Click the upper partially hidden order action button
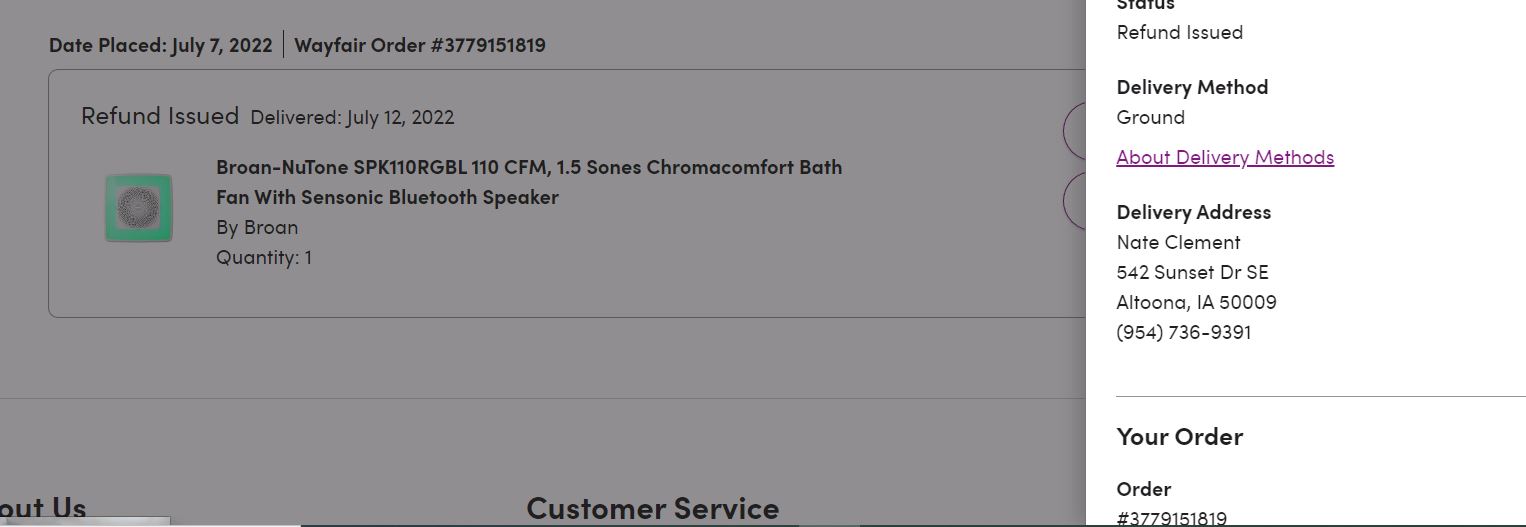This screenshot has width=1526, height=527. (1074, 131)
